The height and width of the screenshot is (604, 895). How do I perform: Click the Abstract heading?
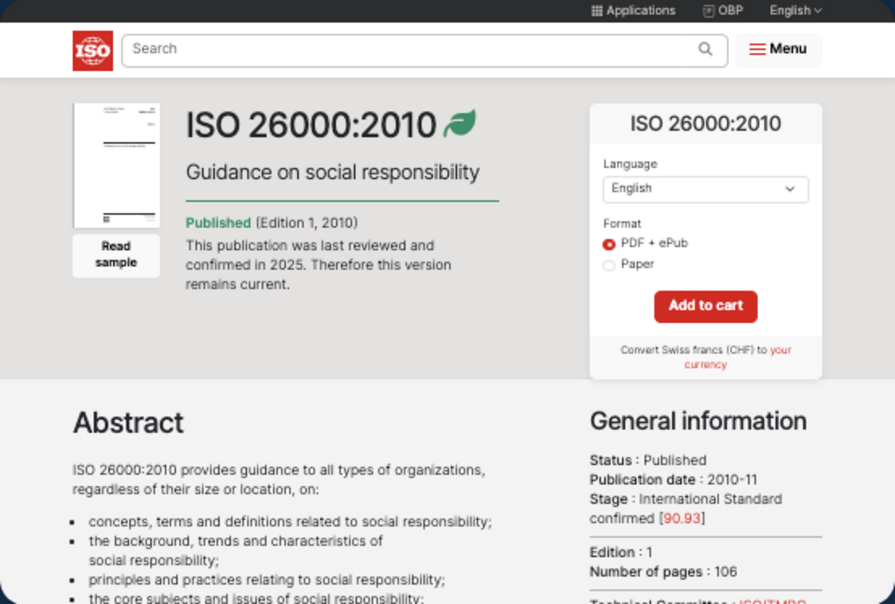click(128, 423)
